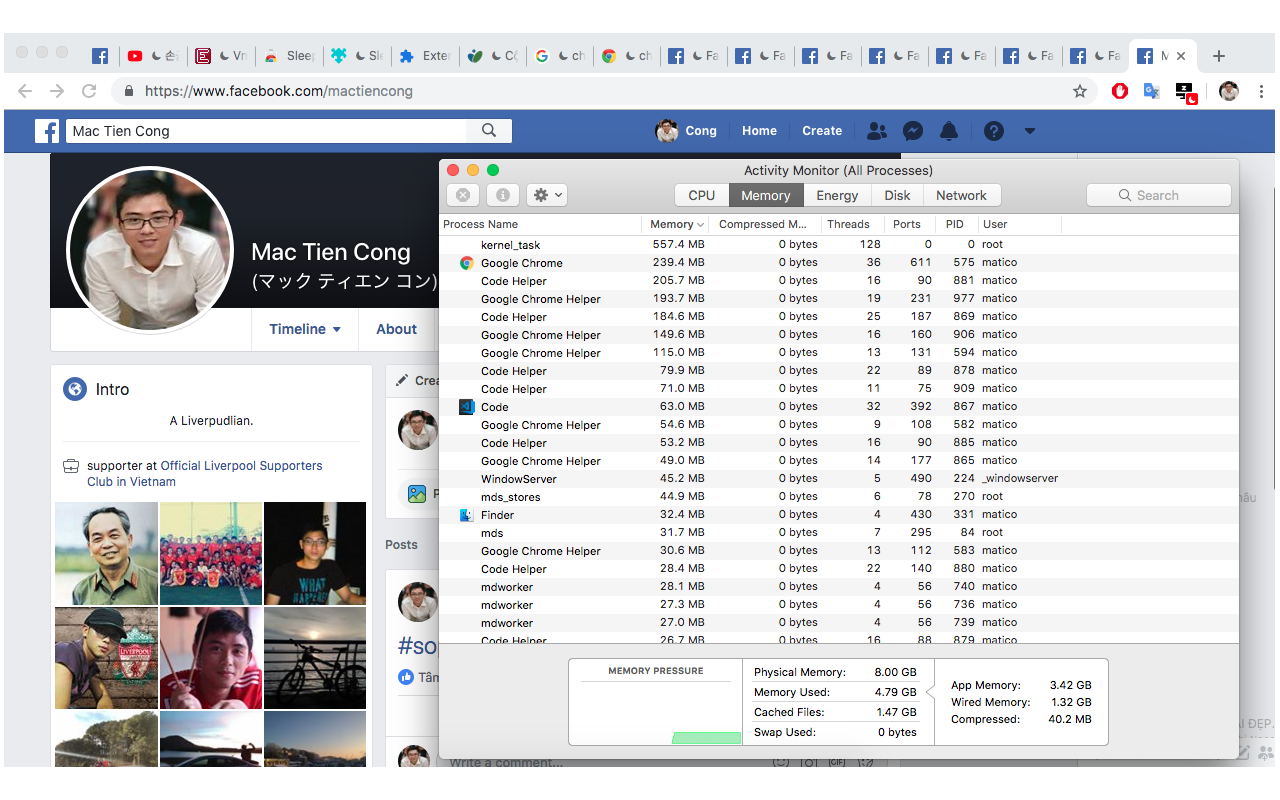Click the Finder icon in the process list
The width and height of the screenshot is (1280, 800).
pos(466,515)
